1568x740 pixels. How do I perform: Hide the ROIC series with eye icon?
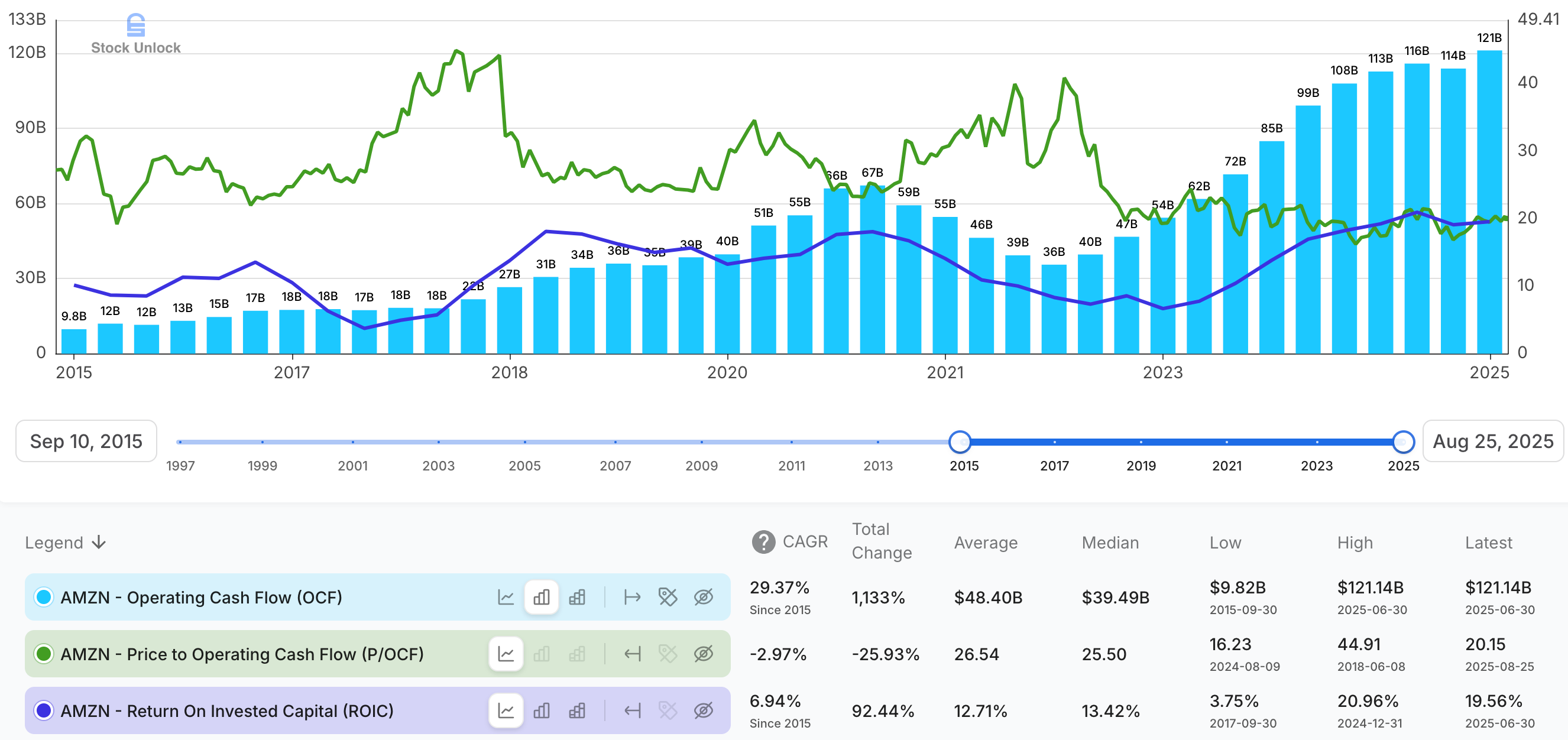(704, 710)
